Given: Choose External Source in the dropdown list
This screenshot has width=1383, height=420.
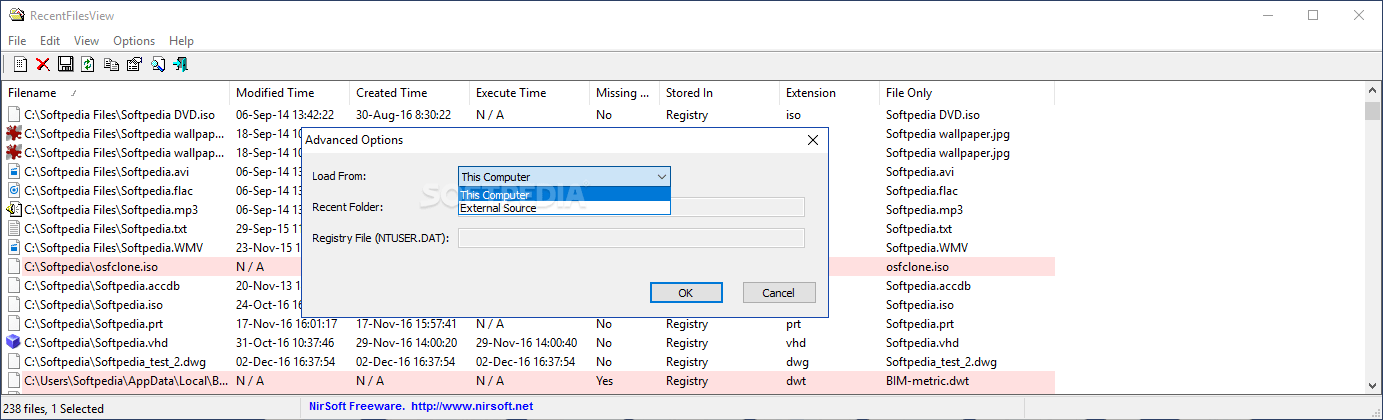Looking at the screenshot, I should click(x=564, y=208).
